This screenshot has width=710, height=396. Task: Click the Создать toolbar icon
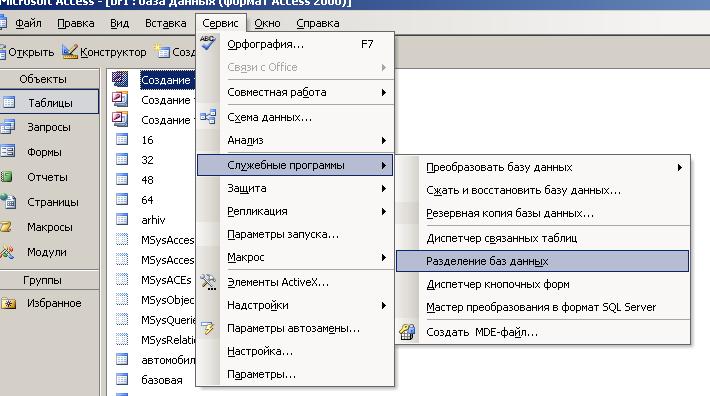[162, 52]
